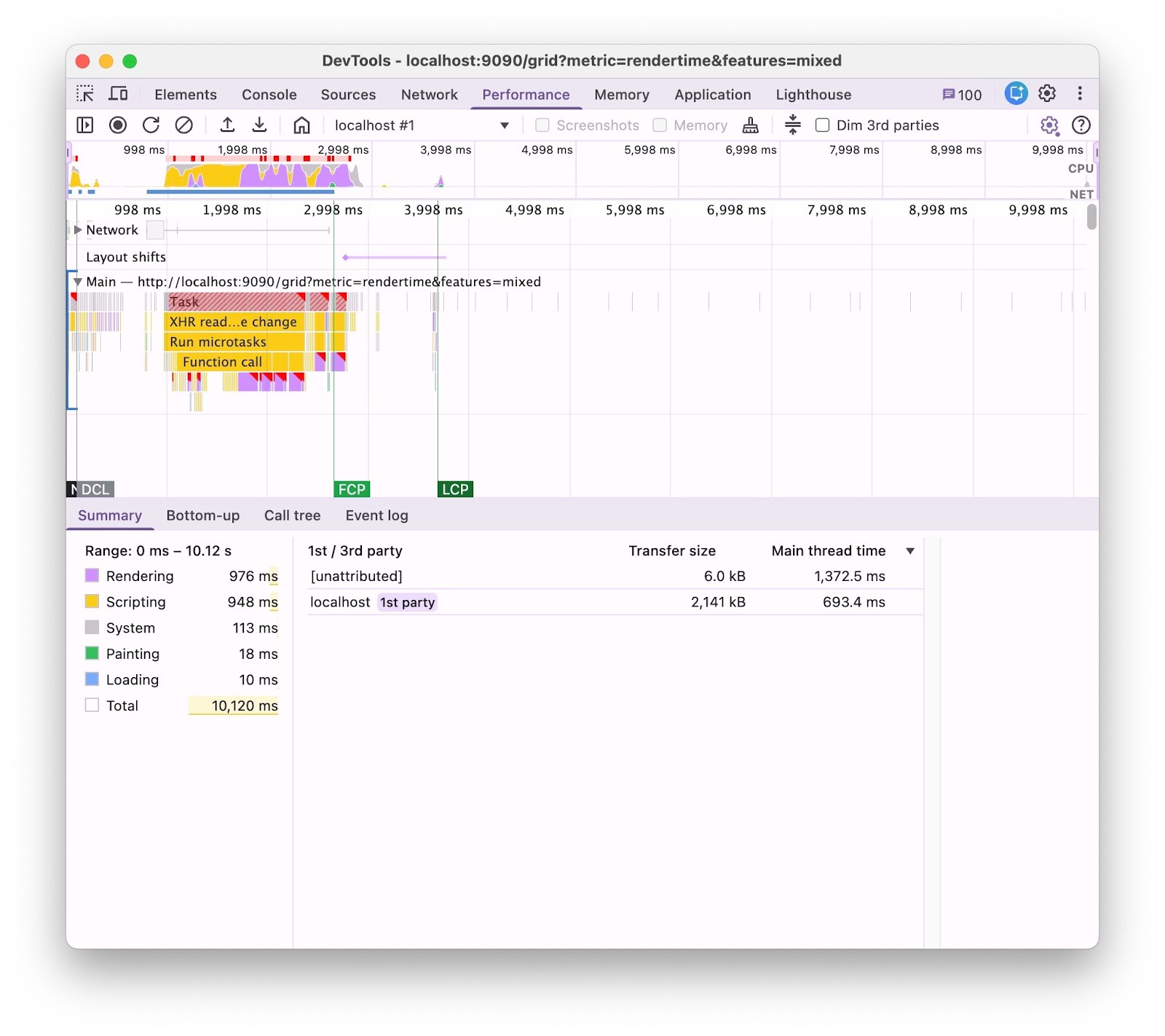
Task: Toggle the Screenshots checkbox
Action: click(542, 125)
